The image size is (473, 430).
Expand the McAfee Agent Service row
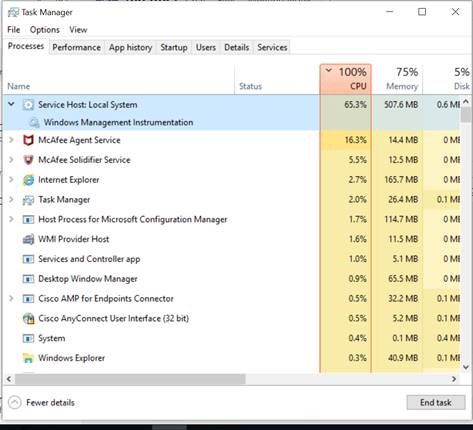11,140
